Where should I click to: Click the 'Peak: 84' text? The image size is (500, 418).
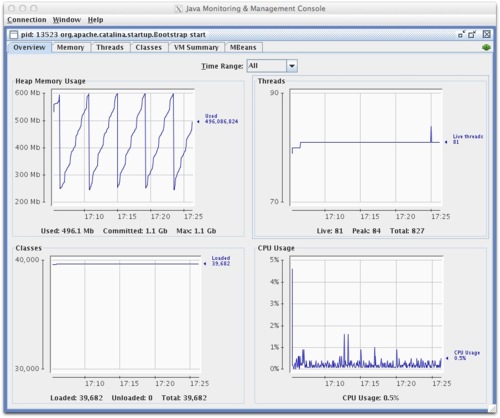pyautogui.click(x=366, y=231)
